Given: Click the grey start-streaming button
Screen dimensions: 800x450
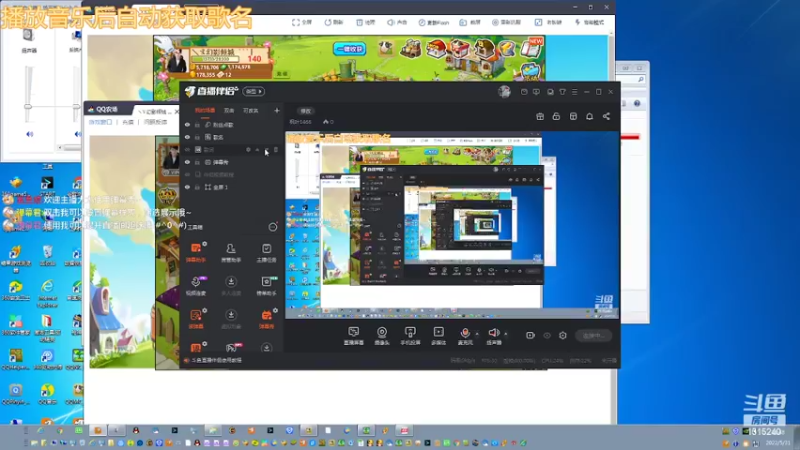Looking at the screenshot, I should pyautogui.click(x=593, y=335).
